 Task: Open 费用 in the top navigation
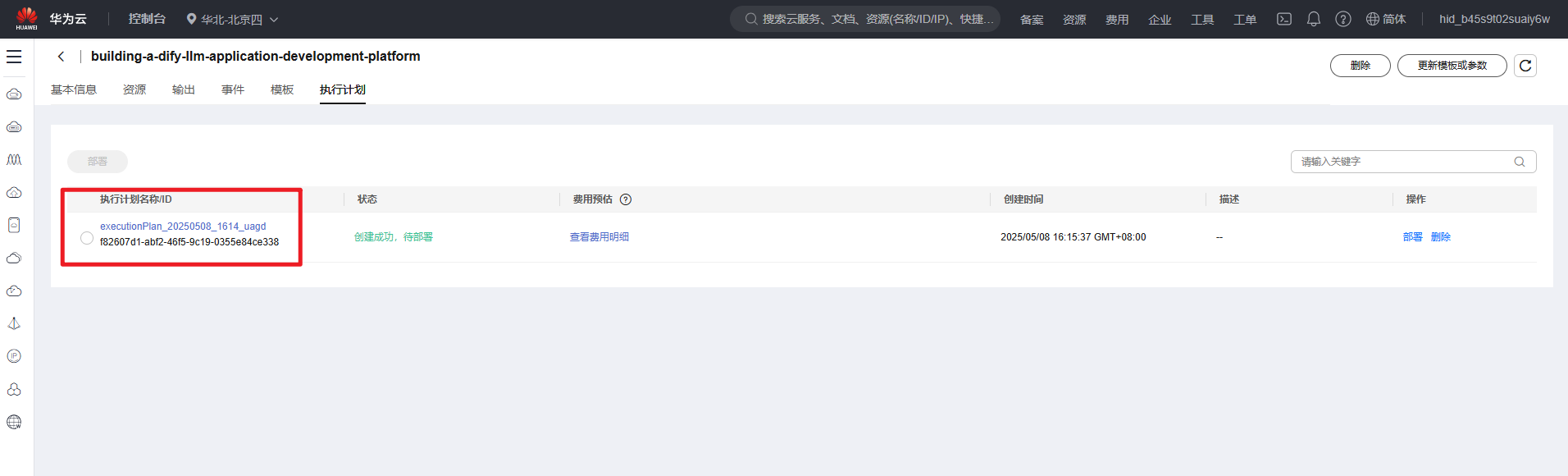(1117, 20)
